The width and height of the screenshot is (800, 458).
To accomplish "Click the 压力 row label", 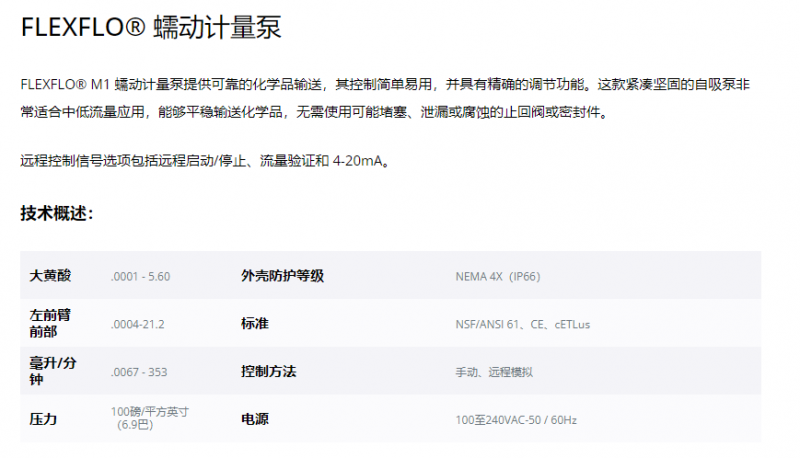I will (x=43, y=419).
